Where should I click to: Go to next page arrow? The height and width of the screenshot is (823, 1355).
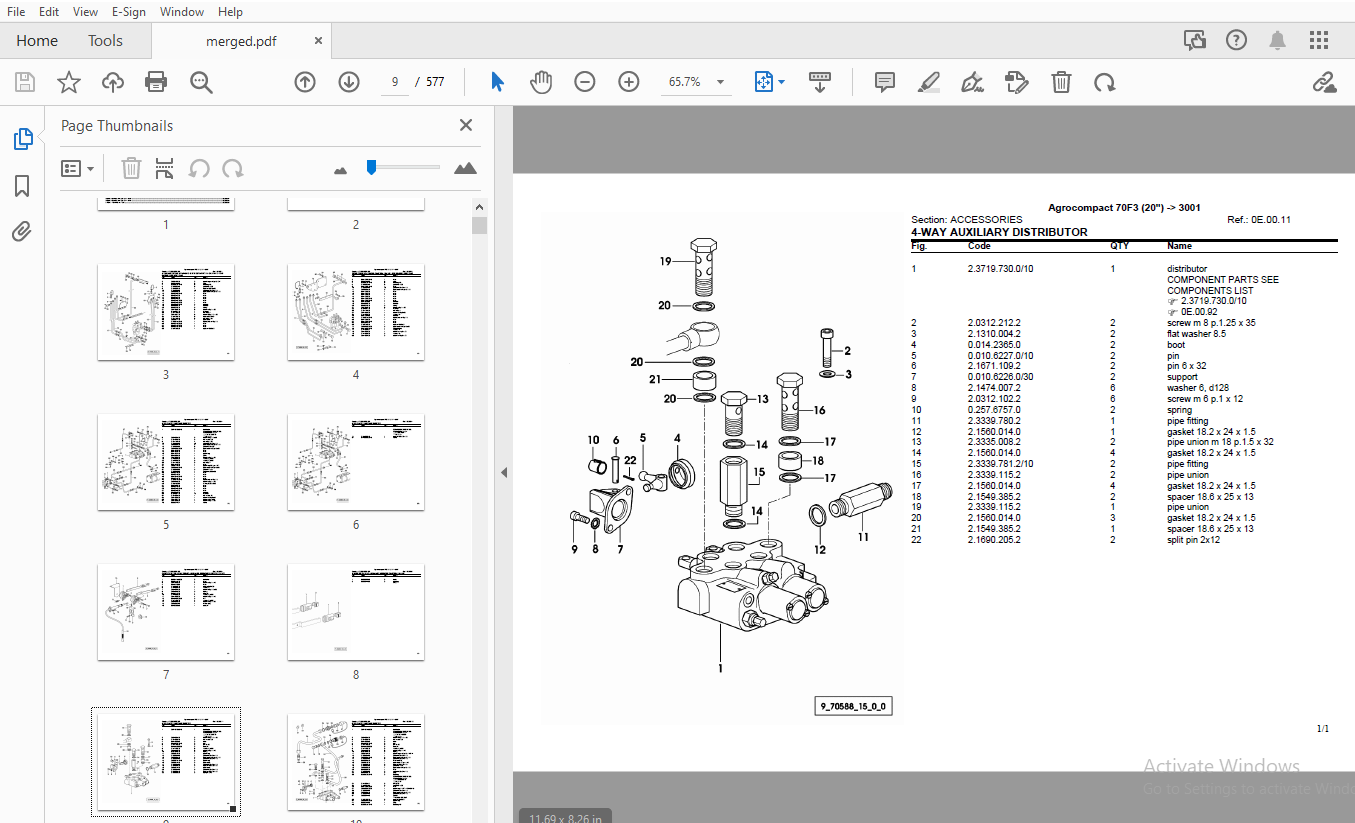click(x=349, y=82)
